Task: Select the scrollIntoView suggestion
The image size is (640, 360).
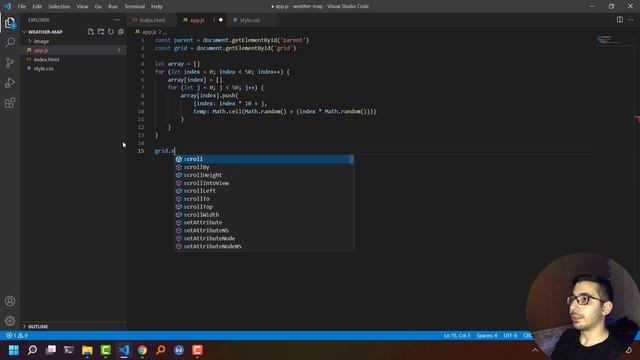Action: [264, 183]
